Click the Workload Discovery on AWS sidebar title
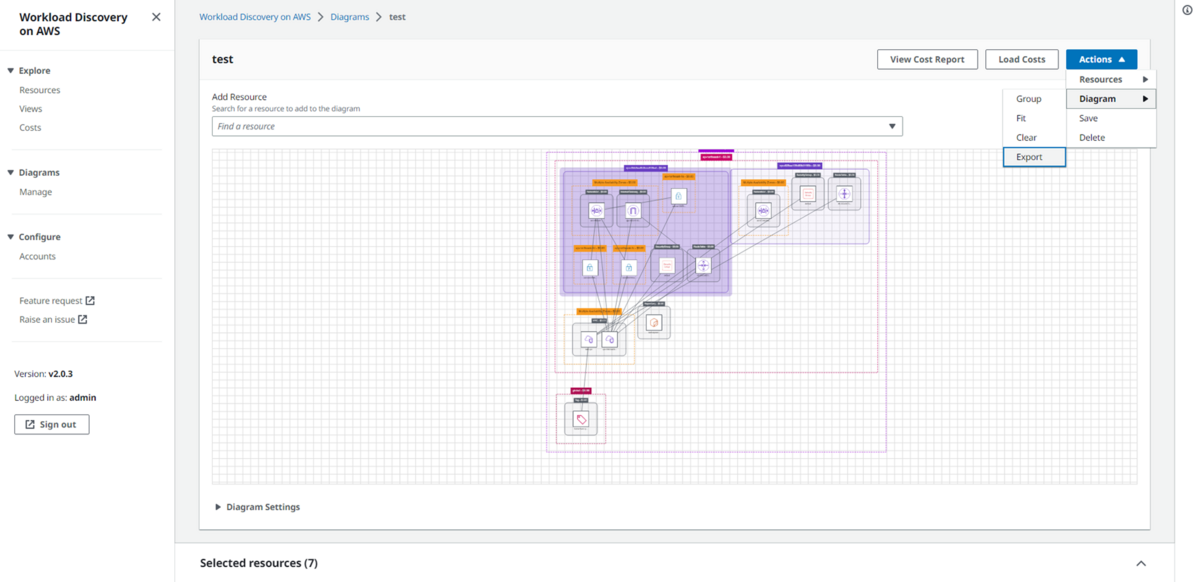 click(x=74, y=24)
